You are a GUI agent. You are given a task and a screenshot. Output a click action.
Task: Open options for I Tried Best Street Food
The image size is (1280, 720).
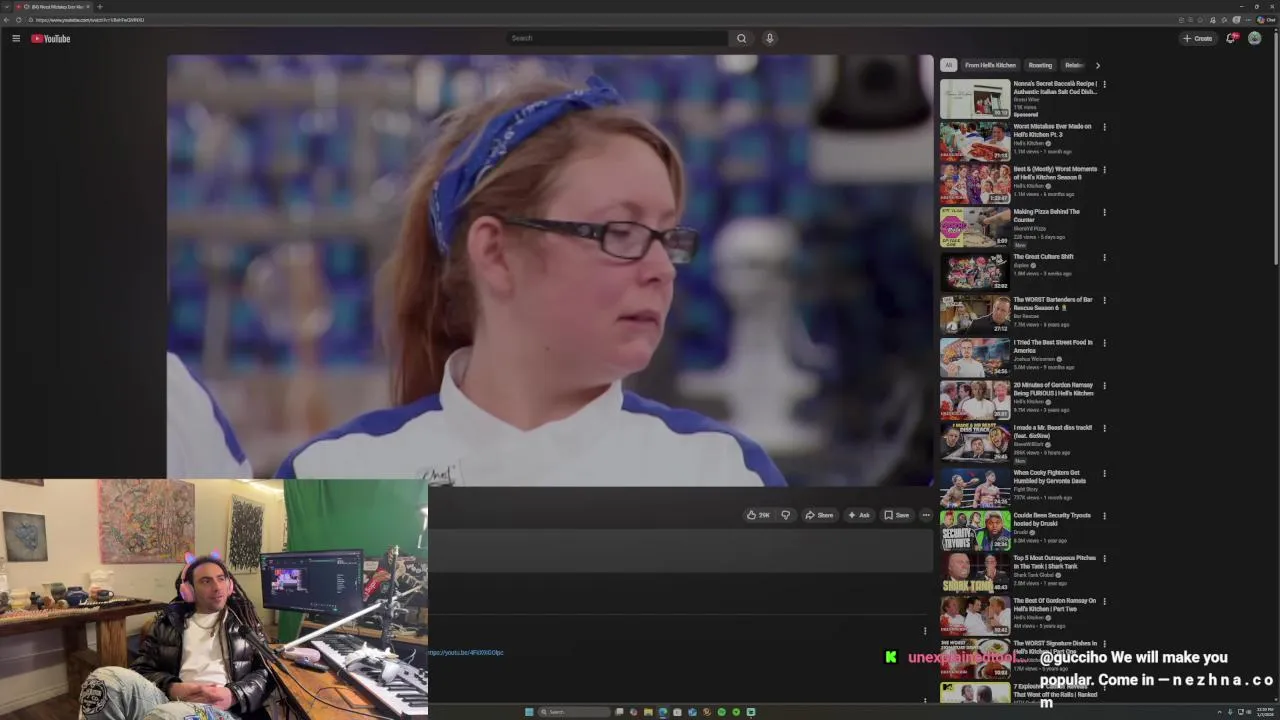[x=1104, y=343]
